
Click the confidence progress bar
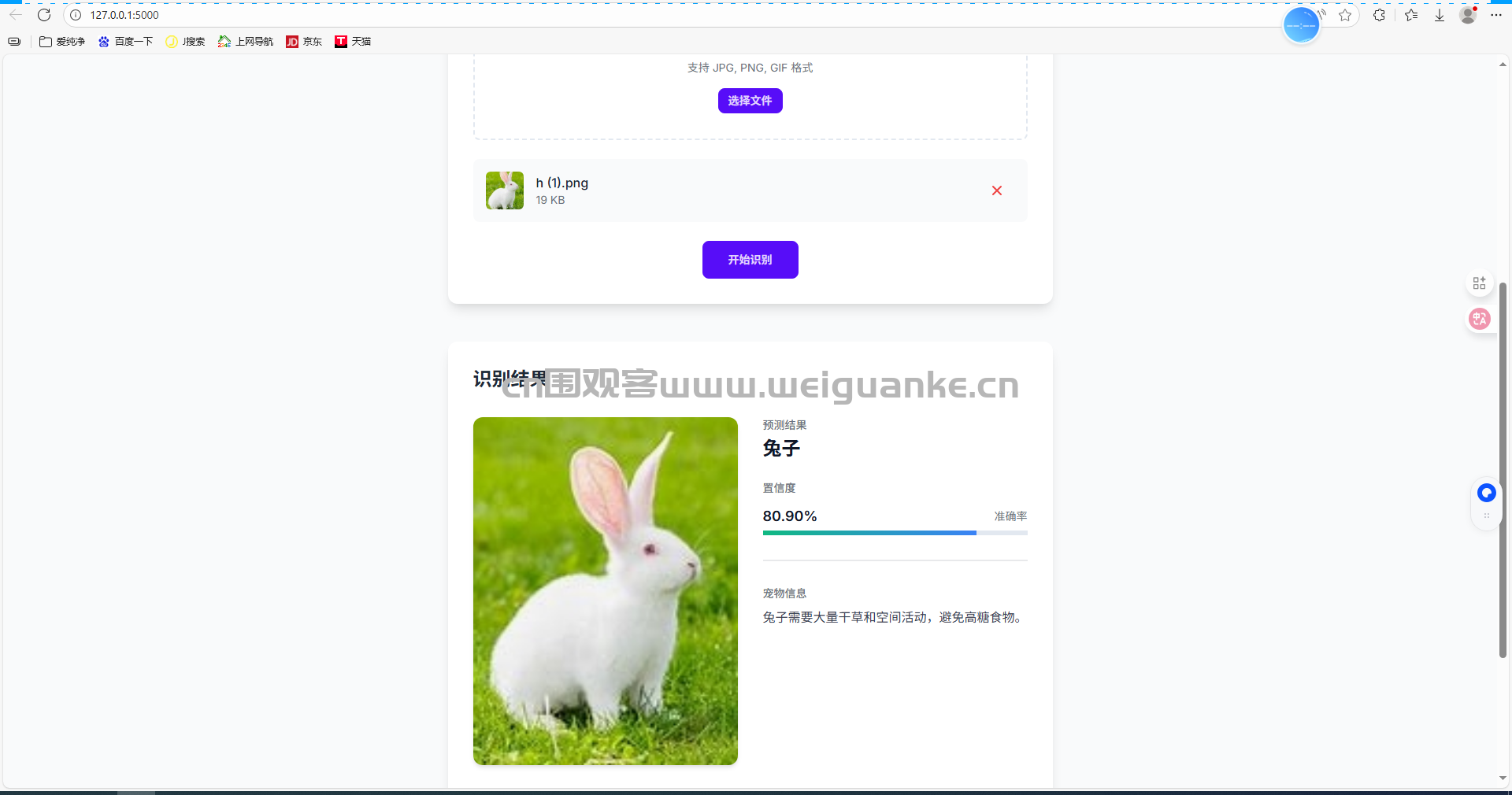point(895,533)
